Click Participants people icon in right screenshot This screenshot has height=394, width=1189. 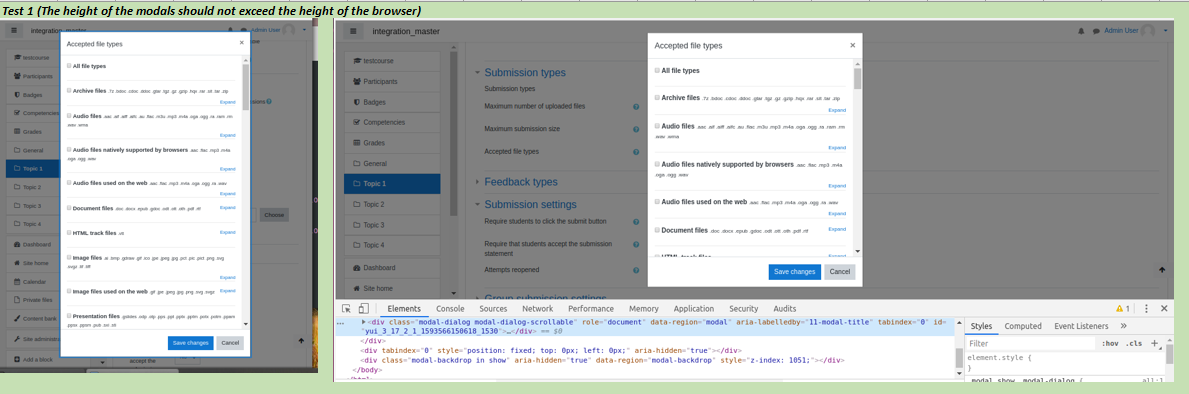click(358, 81)
